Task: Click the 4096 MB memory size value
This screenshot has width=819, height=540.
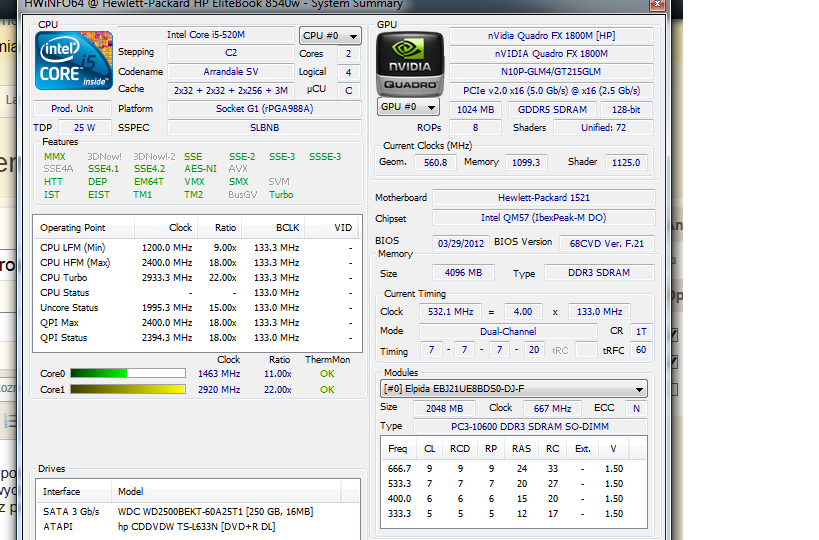Action: click(463, 273)
